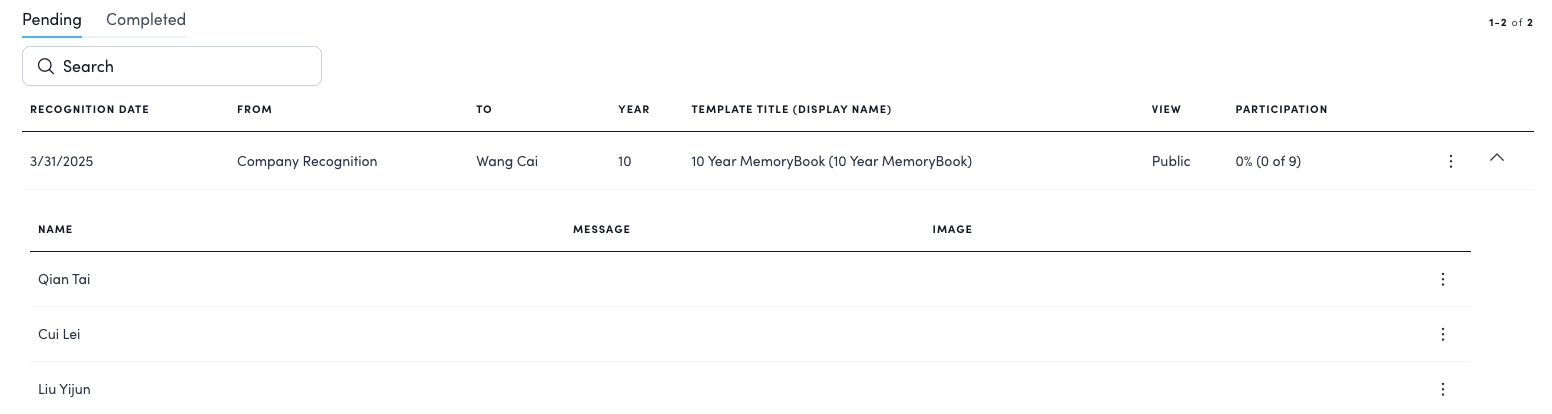Image resolution: width=1552 pixels, height=414 pixels.
Task: Sort by the Year column header
Action: coord(634,110)
